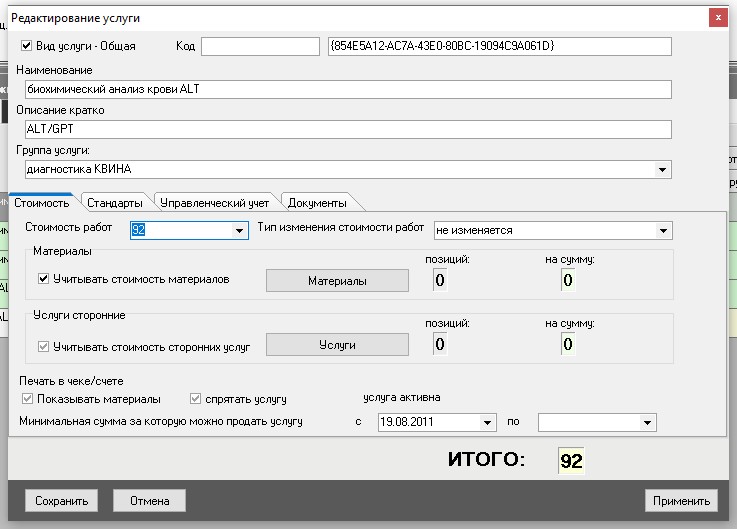Viewport: 737px width, 529px height.
Task: Expand Тип изменения стоимости работ dropdown
Action: [x=663, y=231]
